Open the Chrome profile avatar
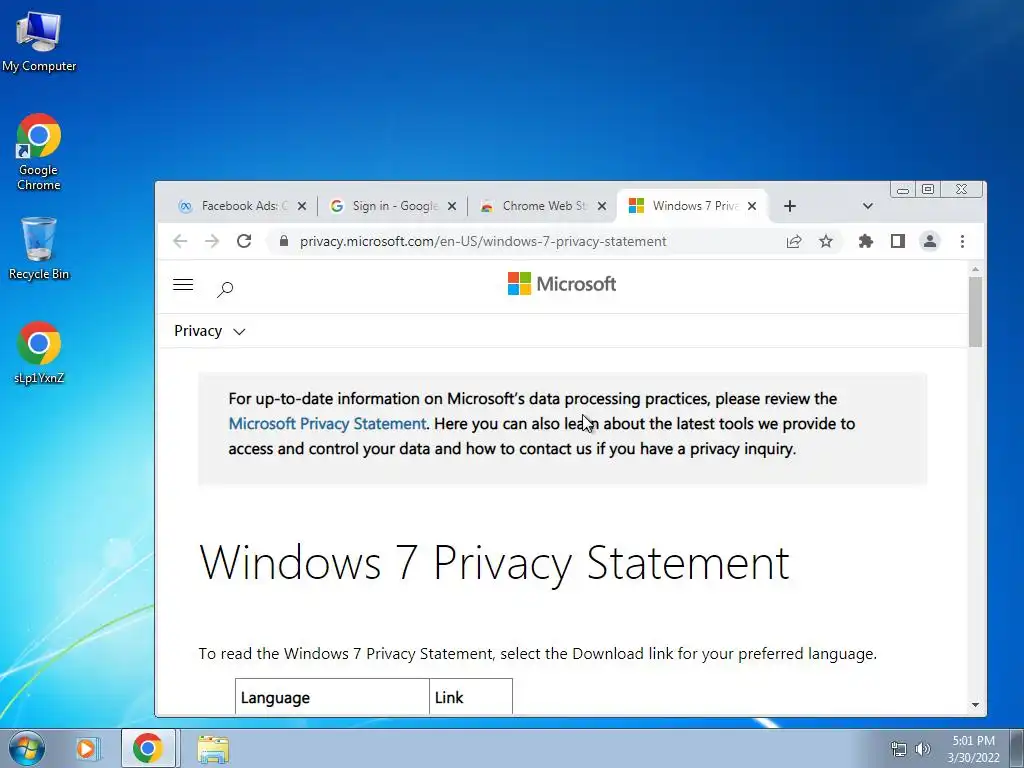The image size is (1024, 768). click(930, 242)
